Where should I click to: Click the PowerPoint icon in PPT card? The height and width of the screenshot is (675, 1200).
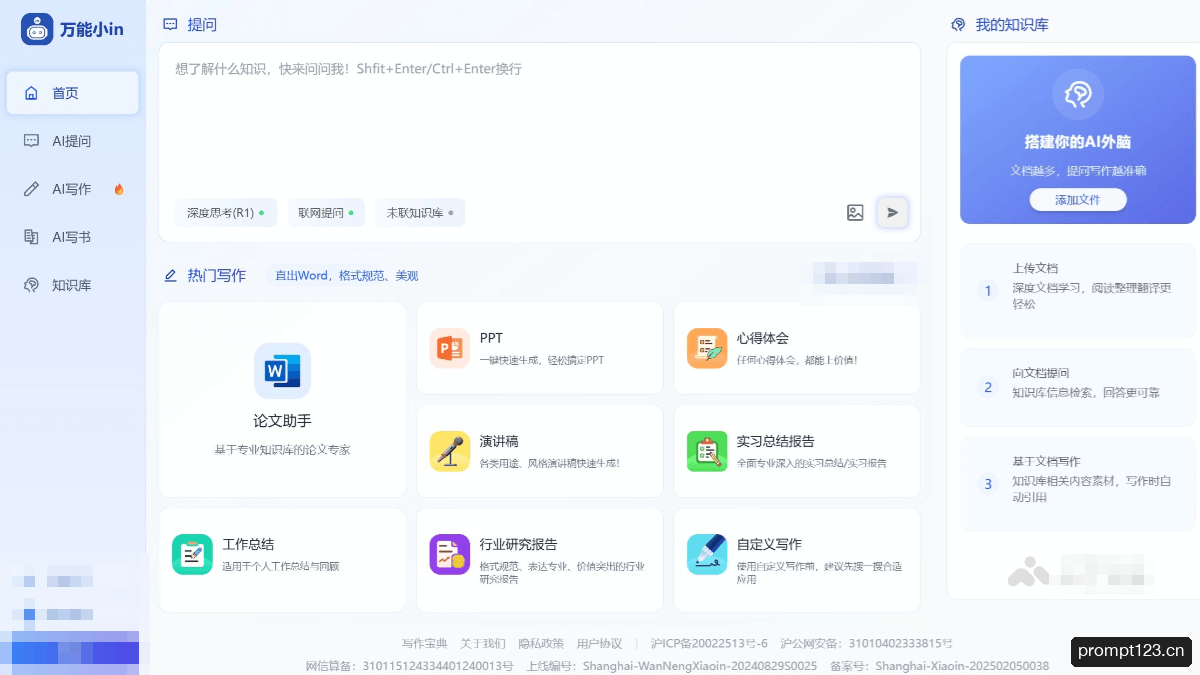coord(449,348)
